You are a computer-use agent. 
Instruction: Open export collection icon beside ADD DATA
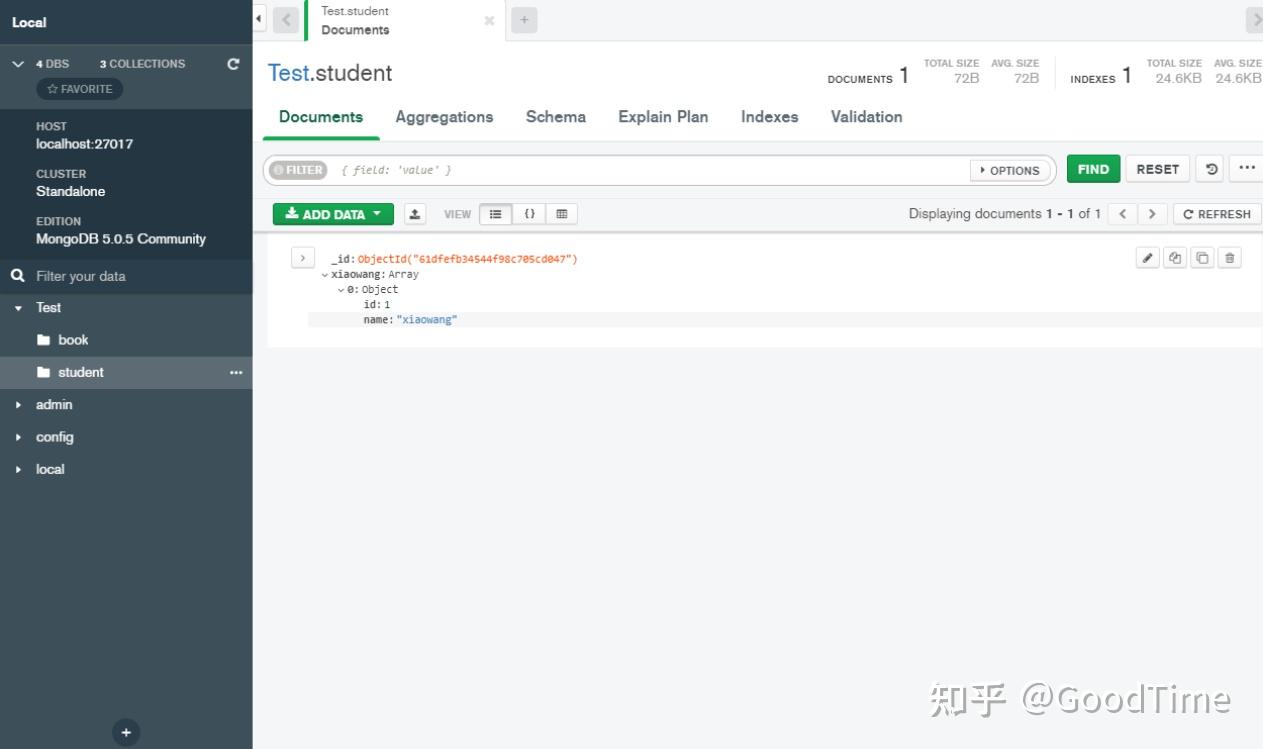coord(415,213)
